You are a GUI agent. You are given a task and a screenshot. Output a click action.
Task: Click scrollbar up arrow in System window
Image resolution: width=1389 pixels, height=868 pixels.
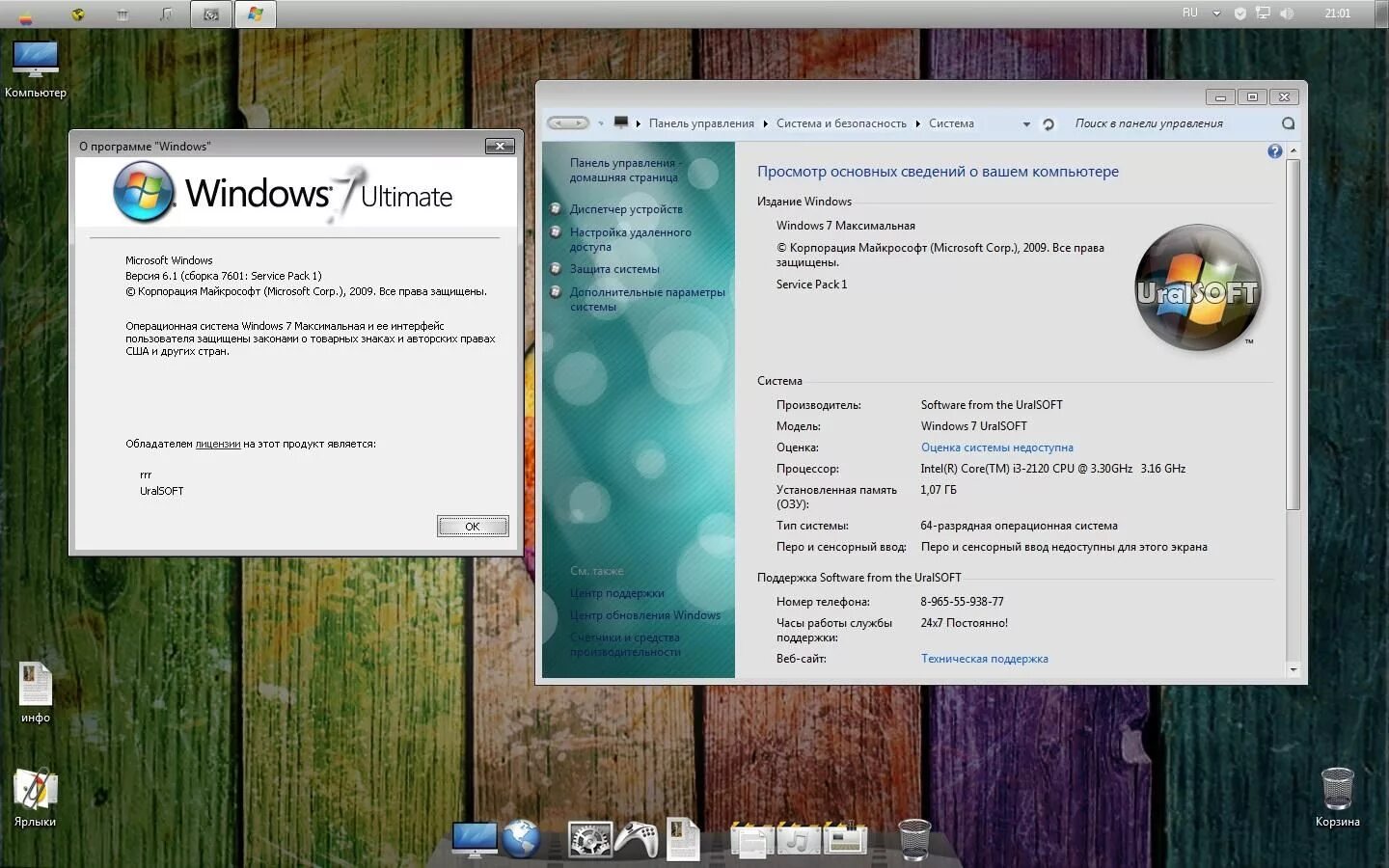coord(1294,150)
